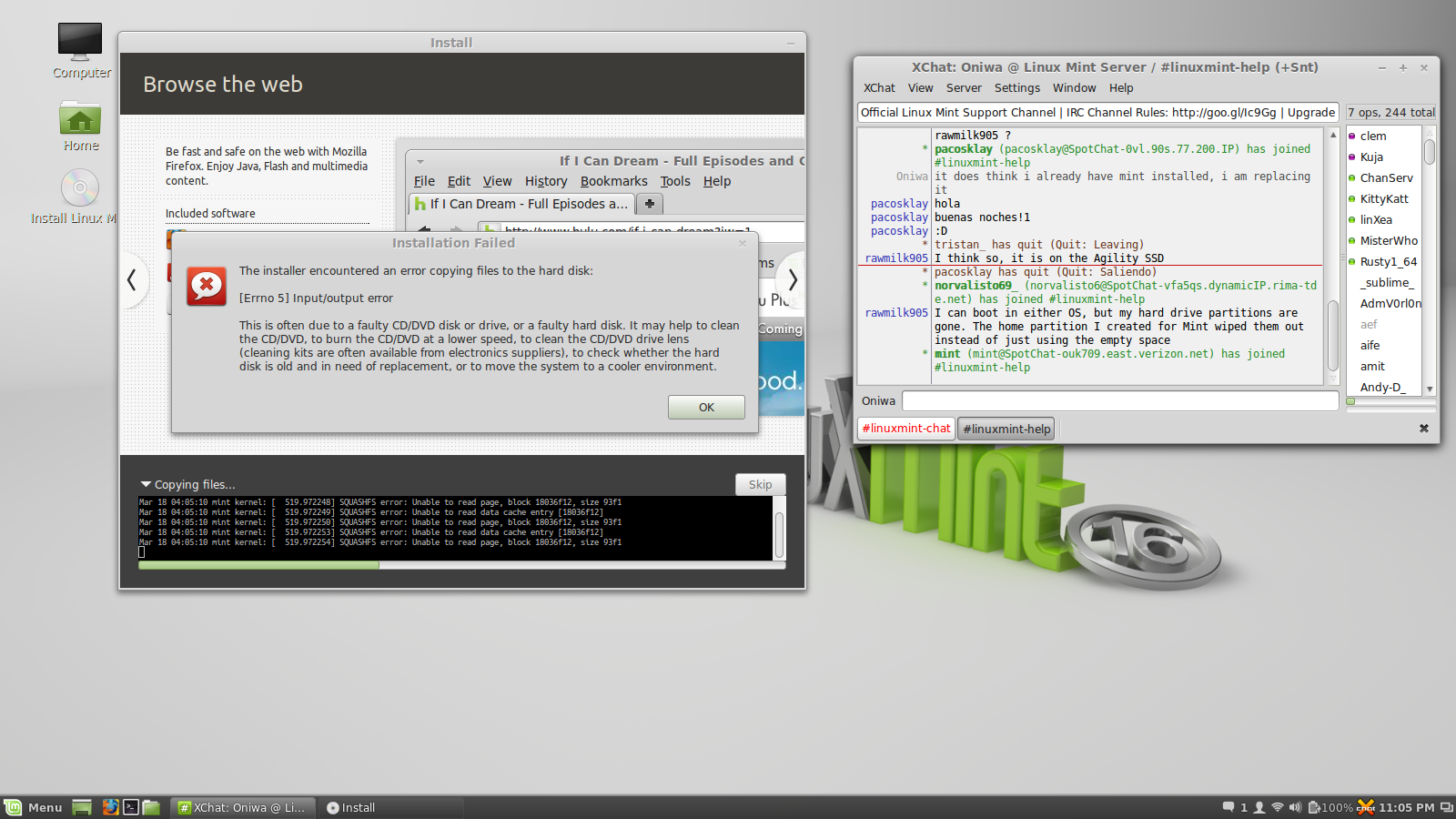Click the 7 ops, 244 total label
1456x819 pixels.
tap(1390, 112)
